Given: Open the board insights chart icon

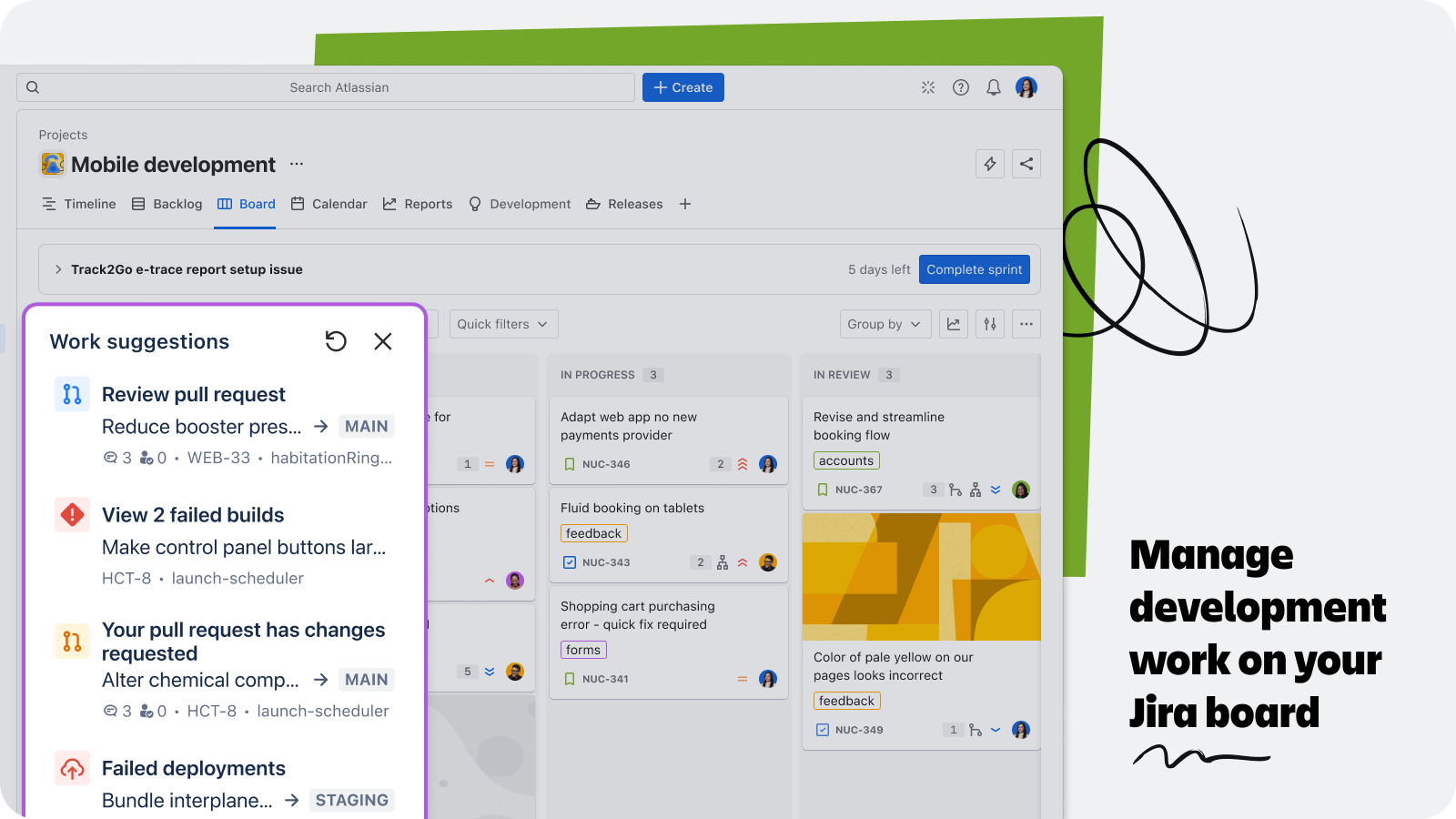Looking at the screenshot, I should [954, 324].
